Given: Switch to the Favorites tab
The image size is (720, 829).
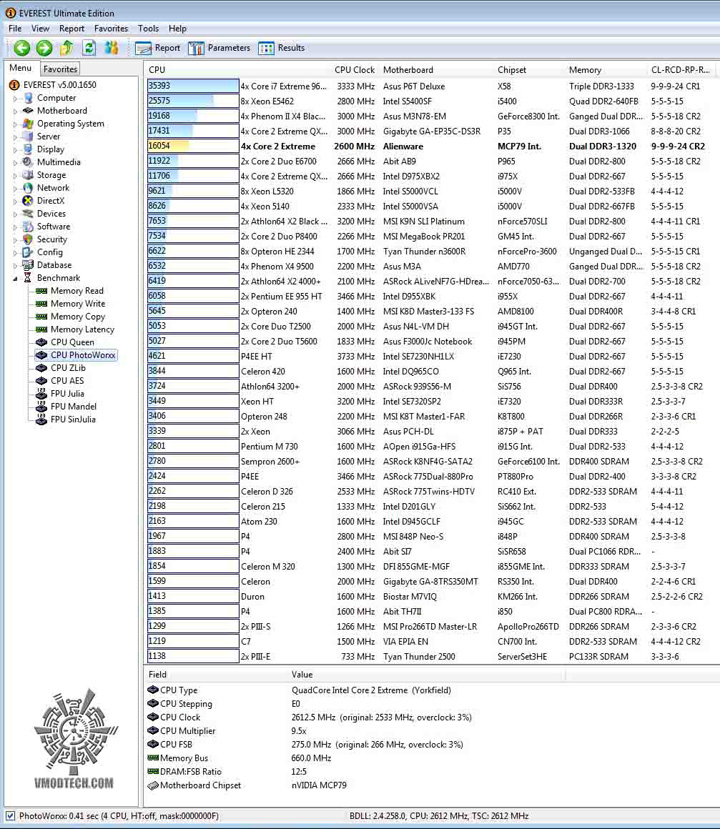Looking at the screenshot, I should pos(60,69).
